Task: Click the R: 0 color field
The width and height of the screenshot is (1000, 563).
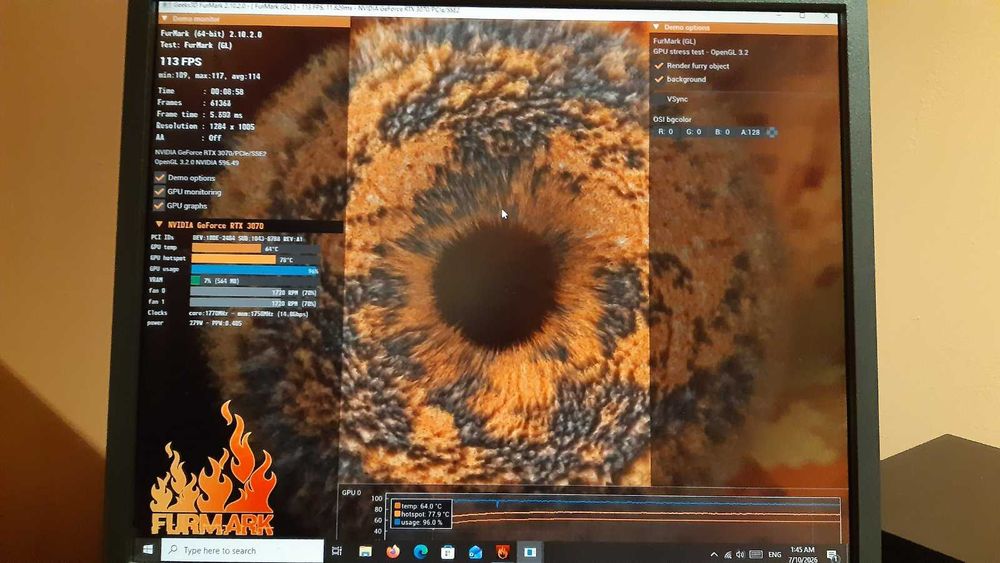Action: (666, 132)
